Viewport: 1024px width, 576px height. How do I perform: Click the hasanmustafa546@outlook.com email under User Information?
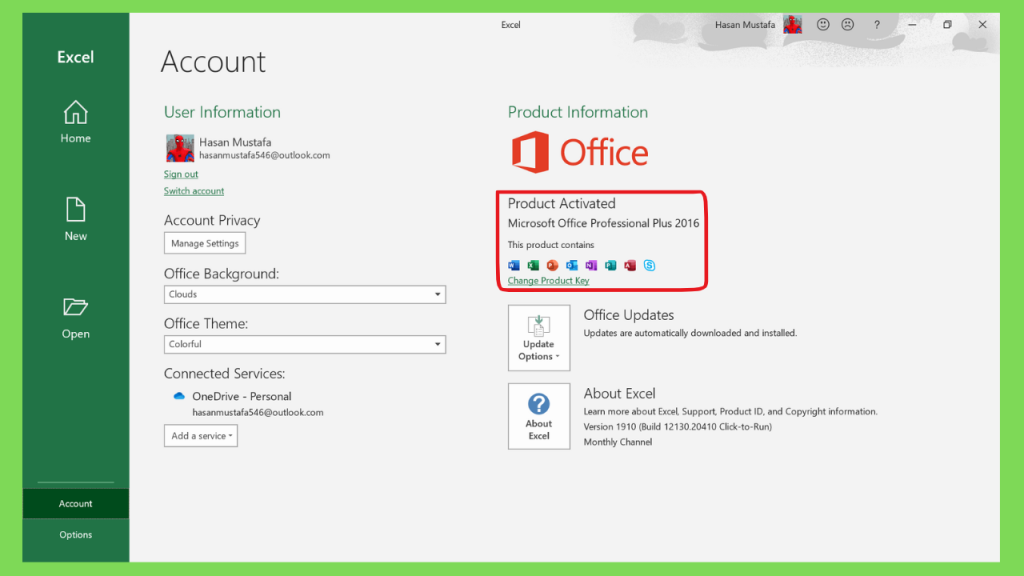pyautogui.click(x=264, y=155)
